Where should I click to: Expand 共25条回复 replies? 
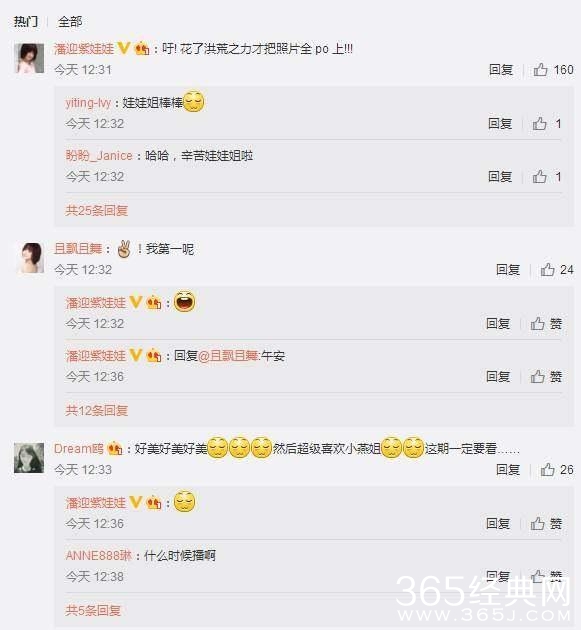coord(96,210)
